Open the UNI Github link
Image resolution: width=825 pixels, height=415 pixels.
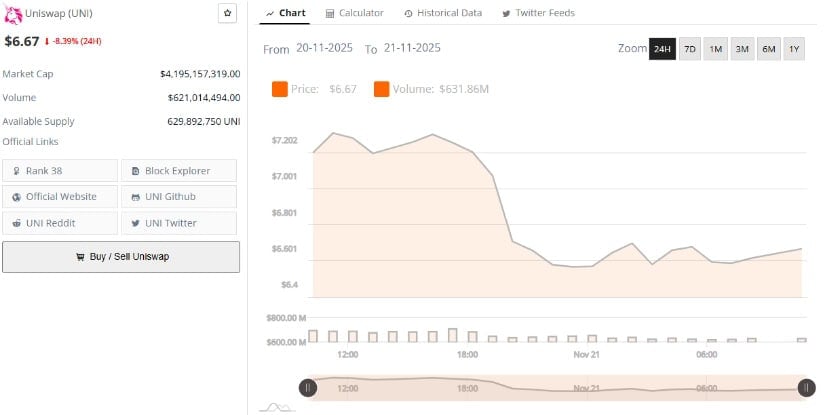point(179,197)
